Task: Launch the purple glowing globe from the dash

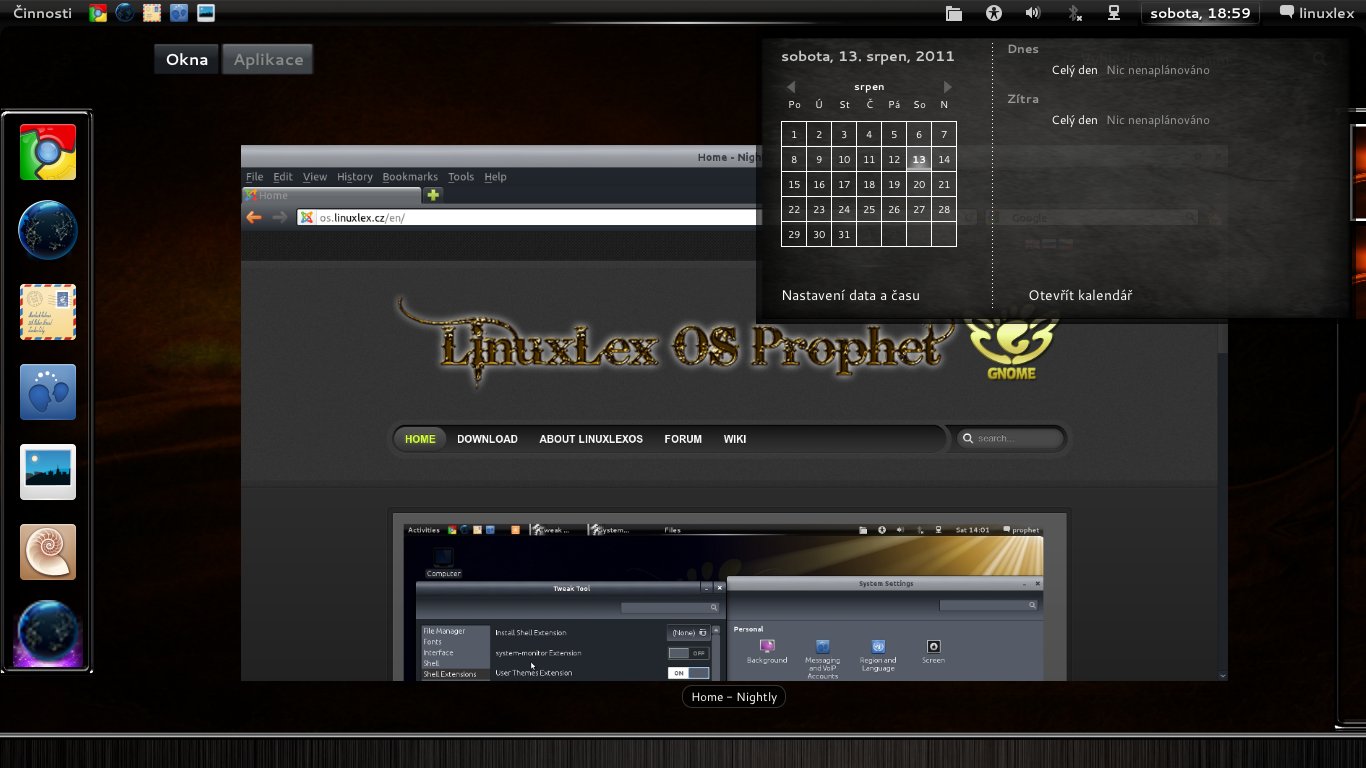Action: coord(48,634)
